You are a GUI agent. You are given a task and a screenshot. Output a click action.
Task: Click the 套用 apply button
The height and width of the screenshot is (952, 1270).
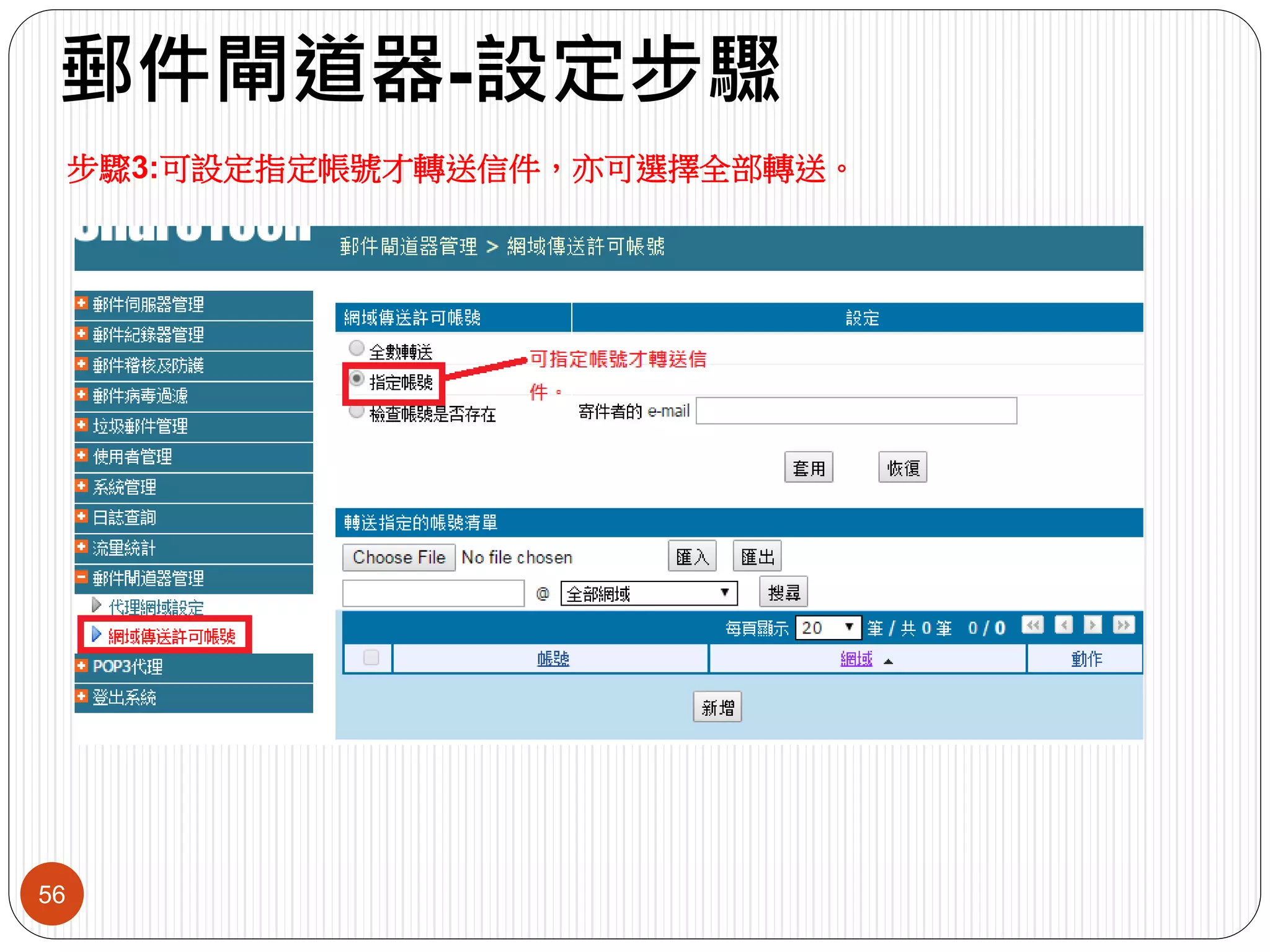pyautogui.click(x=809, y=467)
